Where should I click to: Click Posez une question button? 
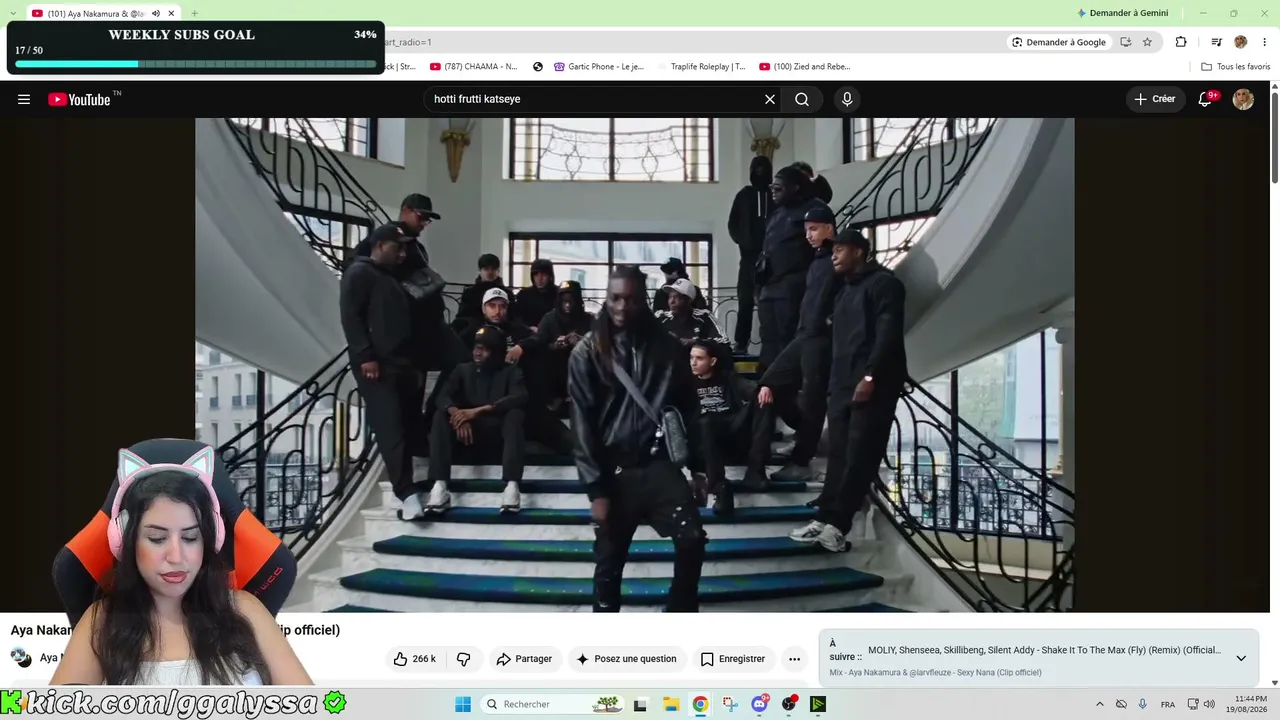(627, 659)
